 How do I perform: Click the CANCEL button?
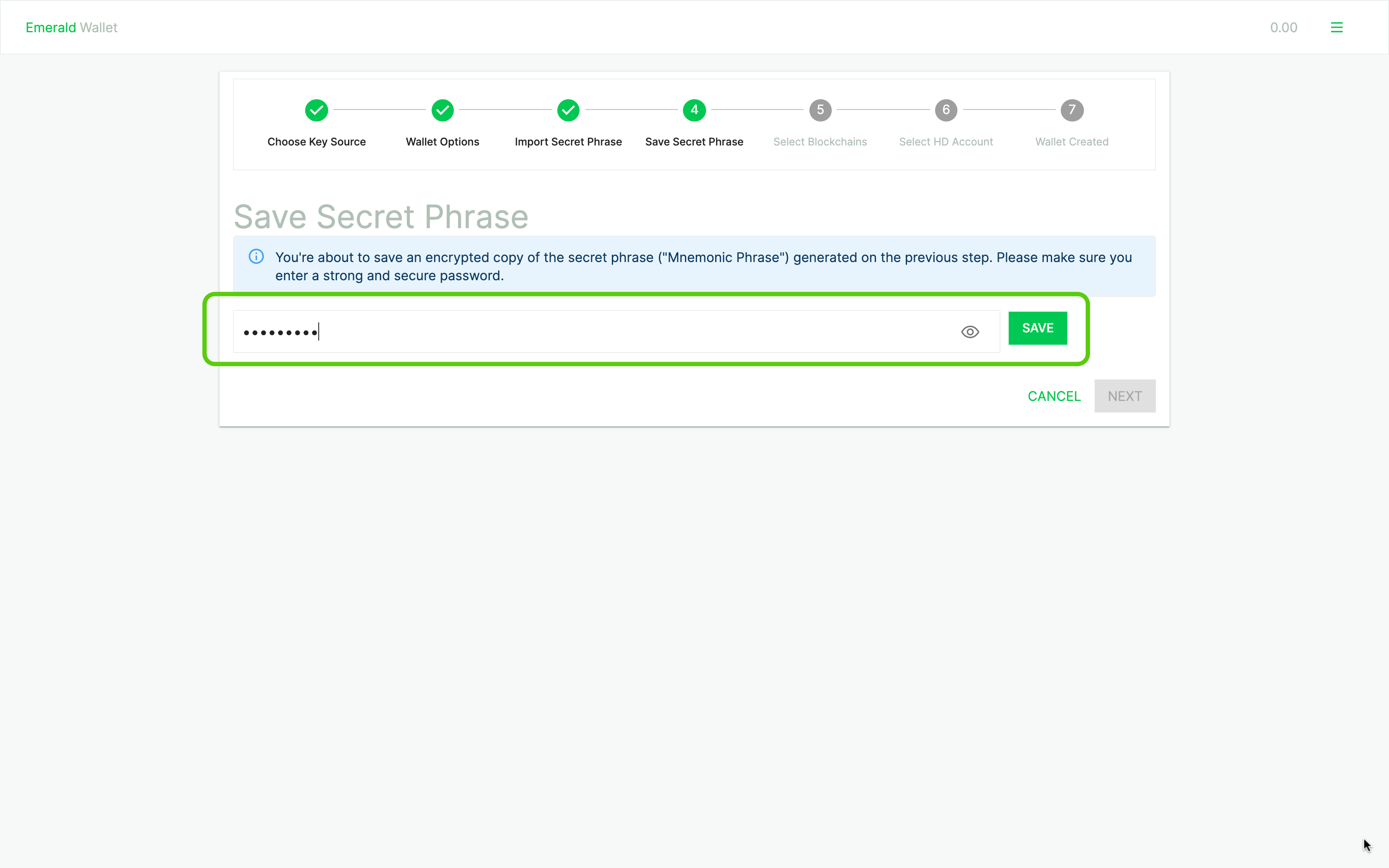coord(1054,396)
